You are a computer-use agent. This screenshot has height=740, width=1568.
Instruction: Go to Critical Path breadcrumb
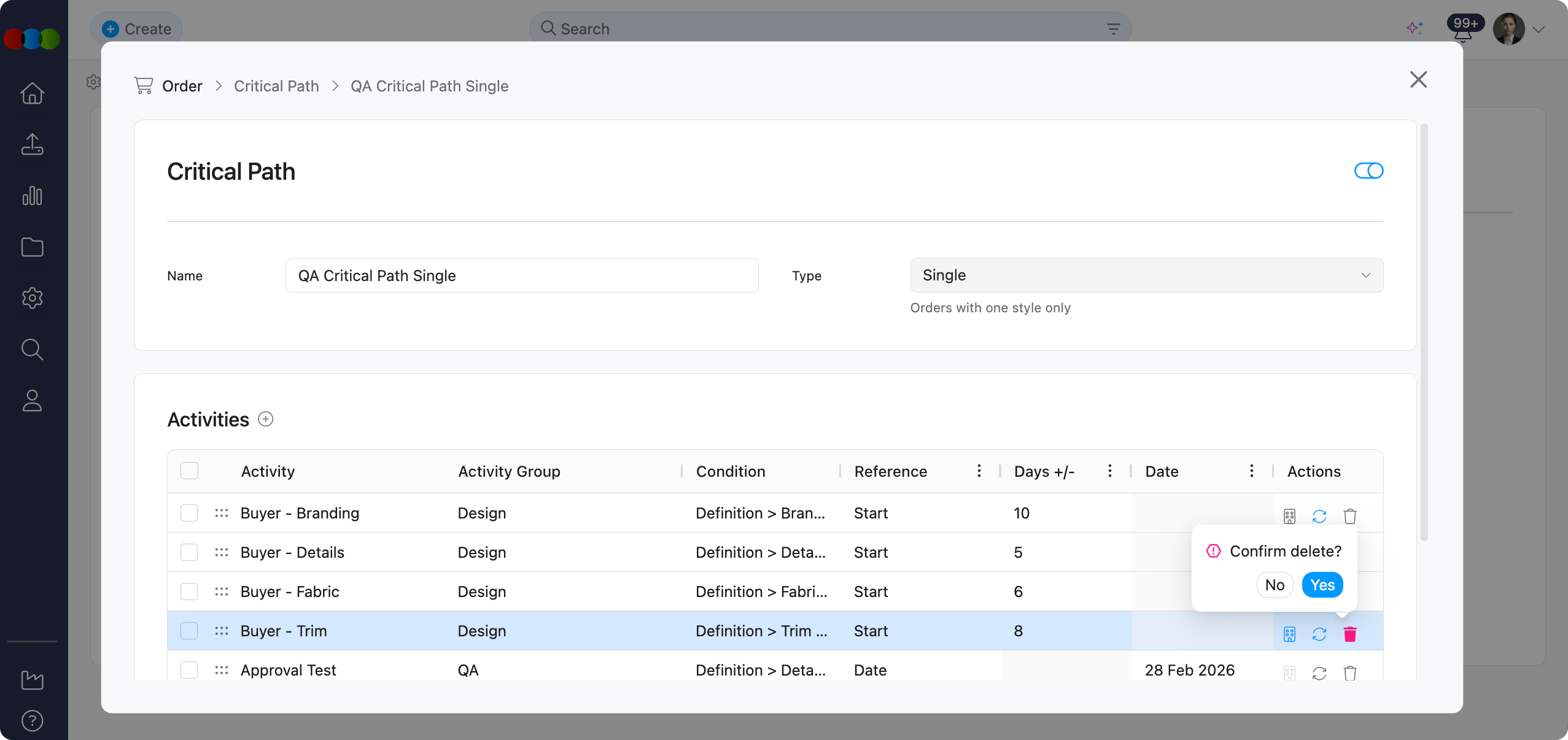[276, 86]
